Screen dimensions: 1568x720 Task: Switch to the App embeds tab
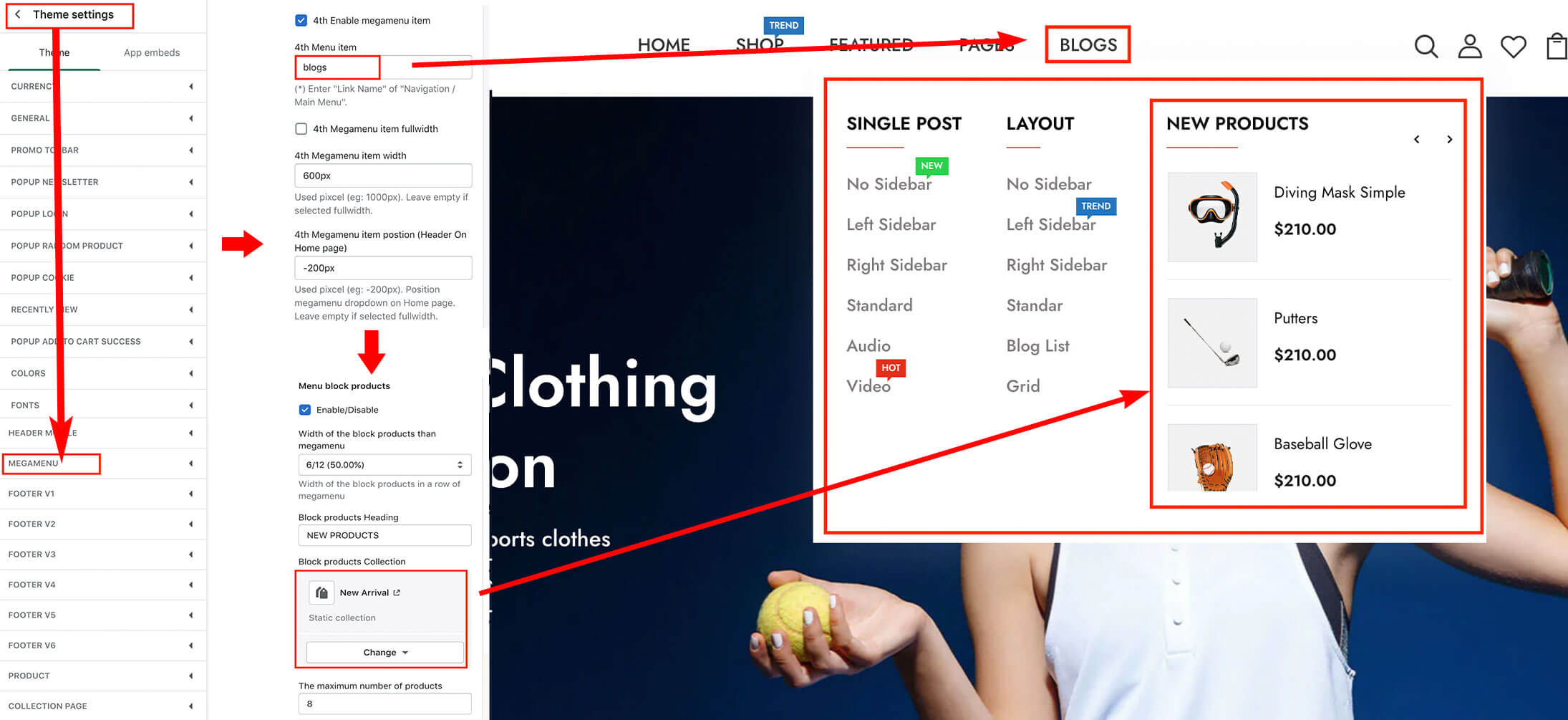click(x=152, y=52)
